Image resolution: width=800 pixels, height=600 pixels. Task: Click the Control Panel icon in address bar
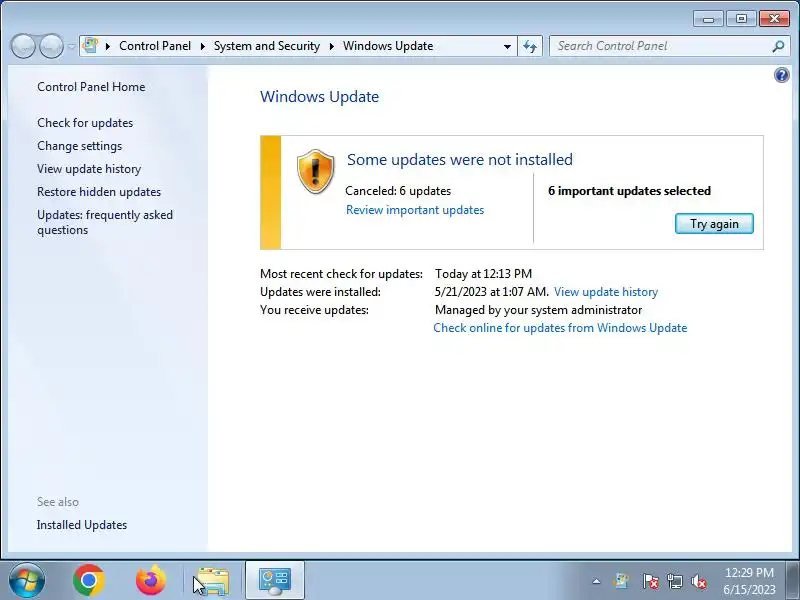90,45
